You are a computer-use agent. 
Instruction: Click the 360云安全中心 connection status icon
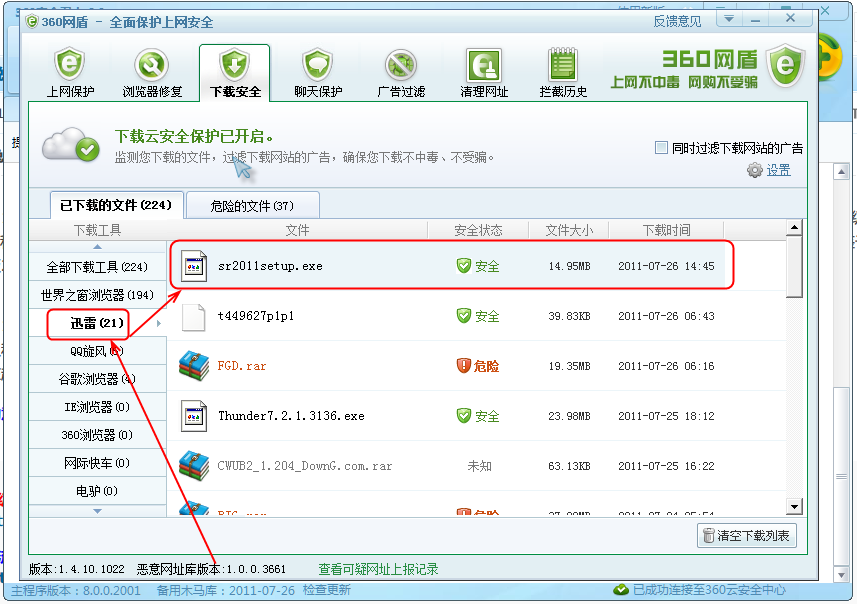tap(620, 590)
